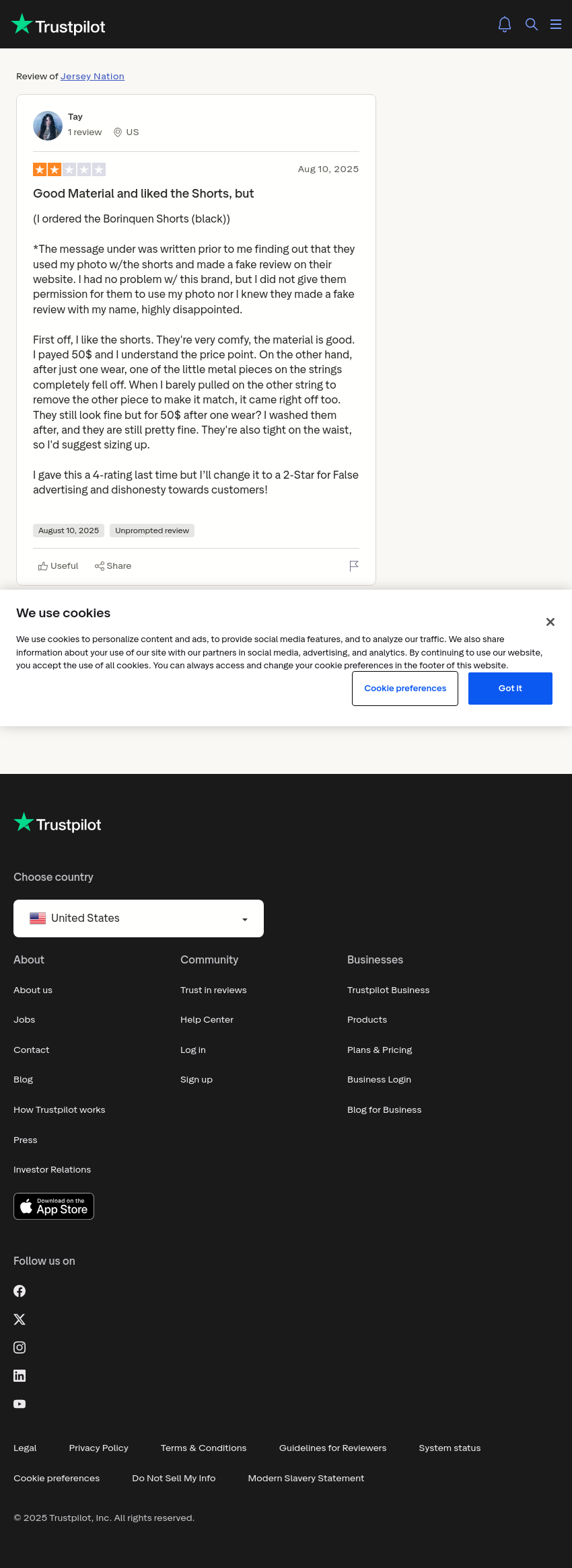Click Sign up link
Viewport: 572px width, 1568px height.
point(196,1080)
